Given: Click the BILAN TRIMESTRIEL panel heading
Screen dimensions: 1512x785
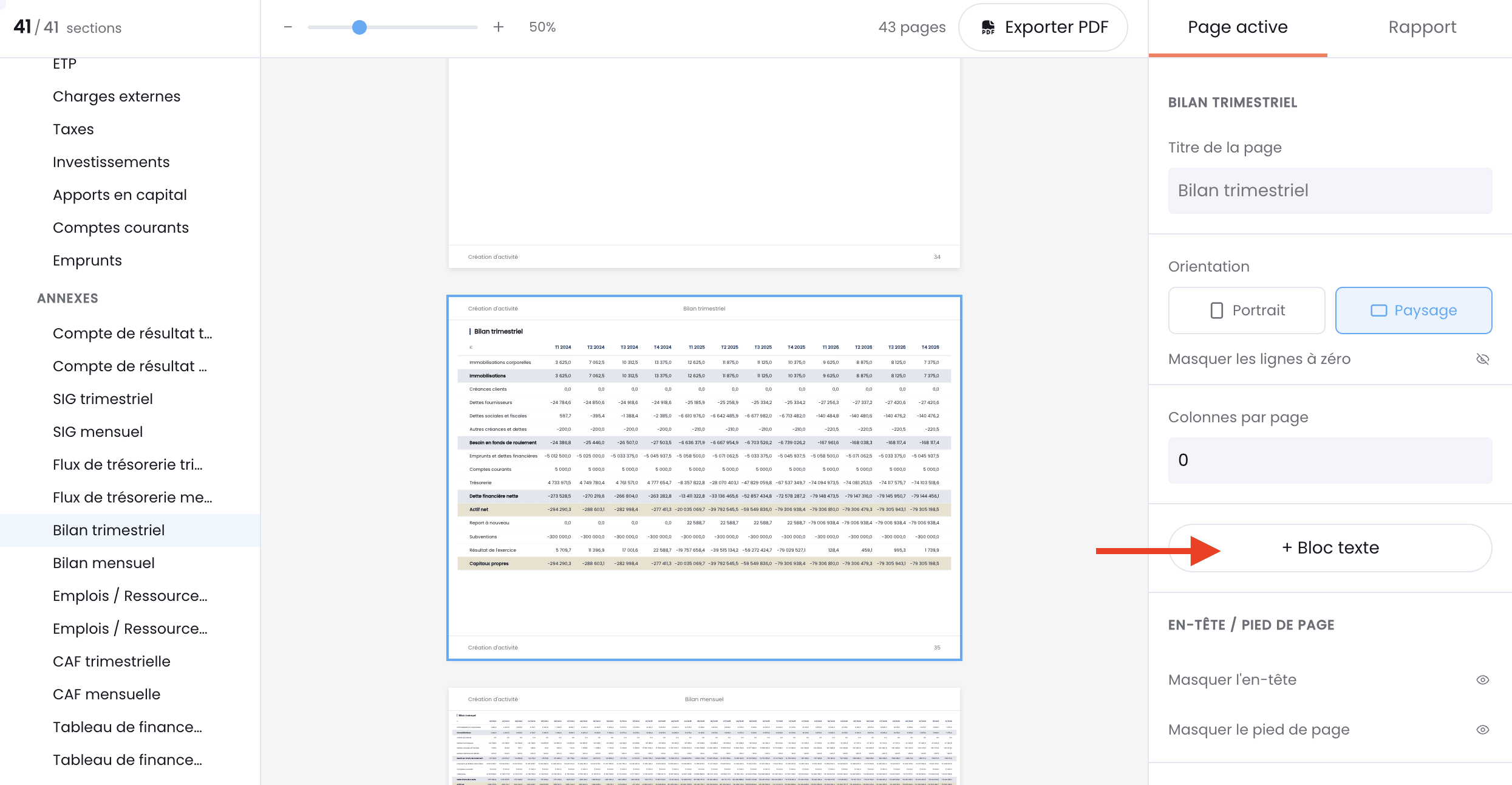Looking at the screenshot, I should [x=1233, y=103].
